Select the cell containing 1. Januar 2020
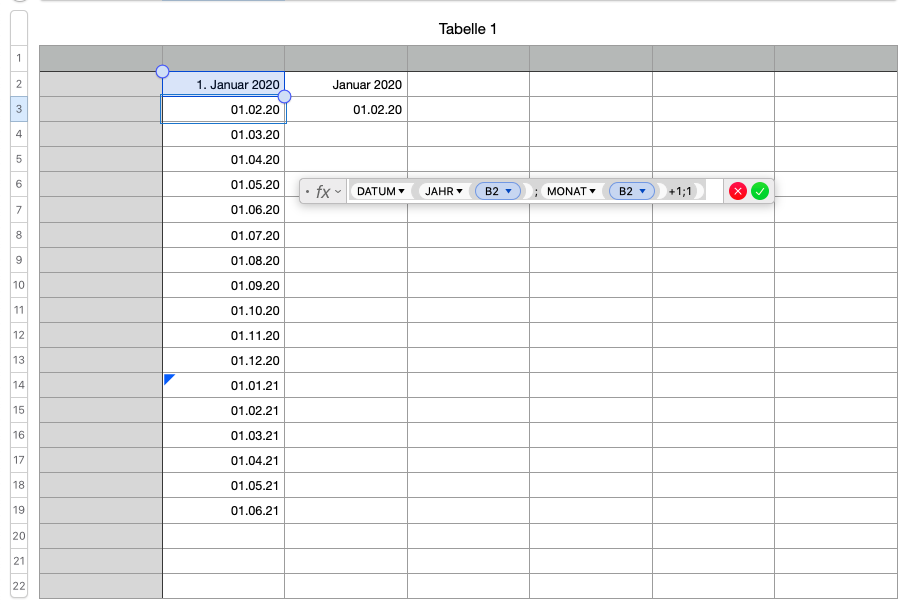Image resolution: width=904 pixels, height=606 pixels. (x=224, y=84)
